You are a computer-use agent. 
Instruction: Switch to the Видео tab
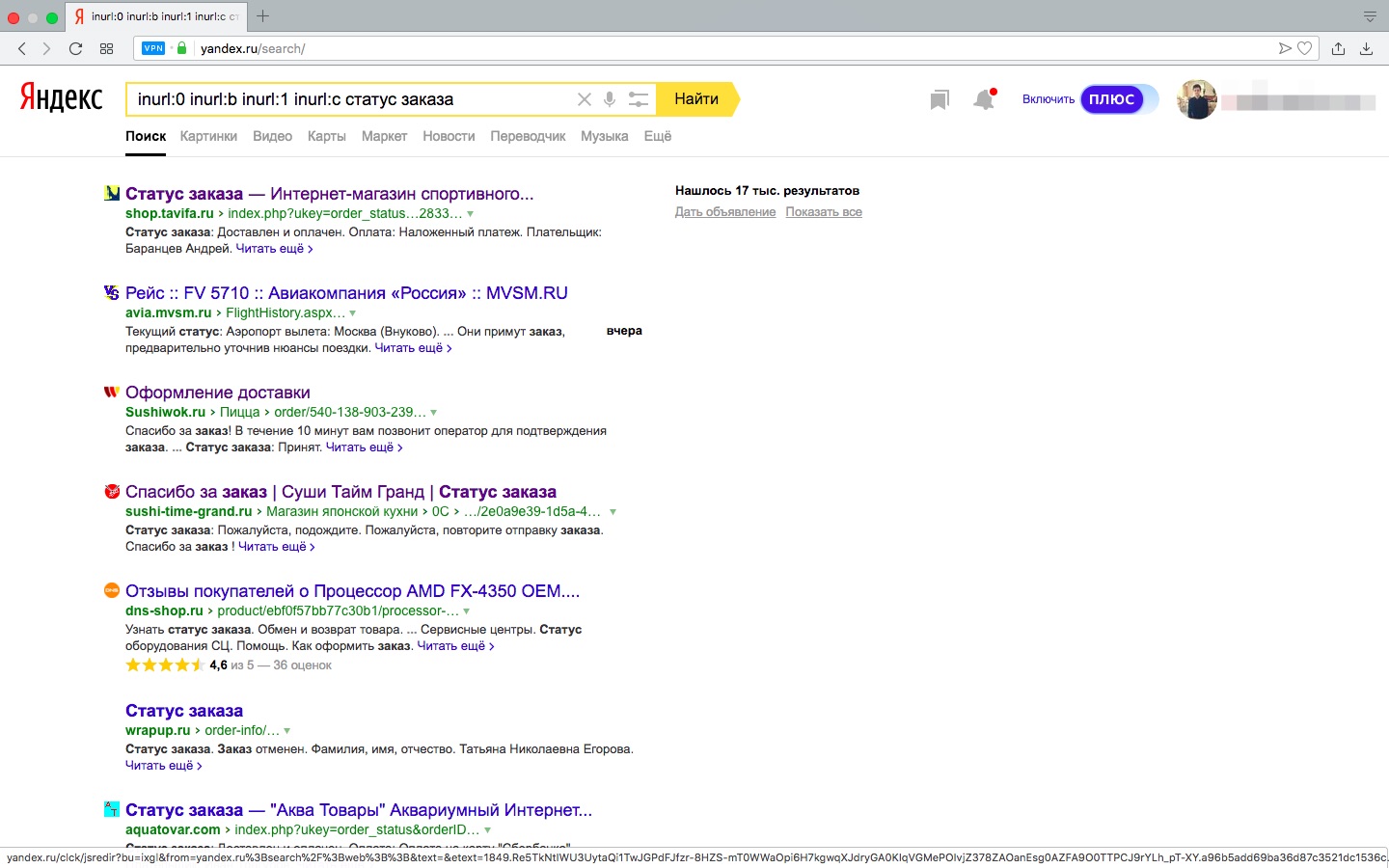272,136
